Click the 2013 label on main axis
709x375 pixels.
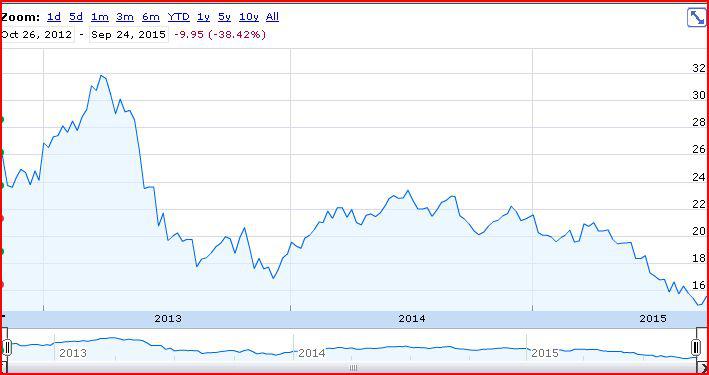[x=168, y=318]
